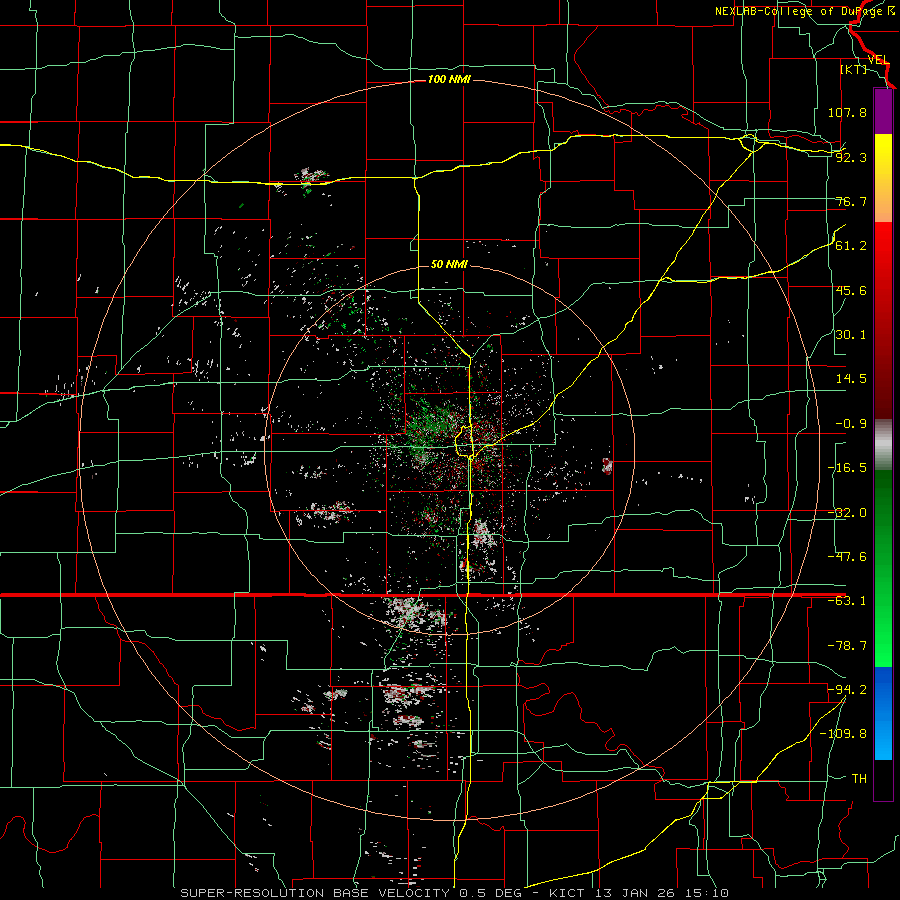Screen dimensions: 900x900
Task: Select the 45.6 legend value
Action: (851, 290)
